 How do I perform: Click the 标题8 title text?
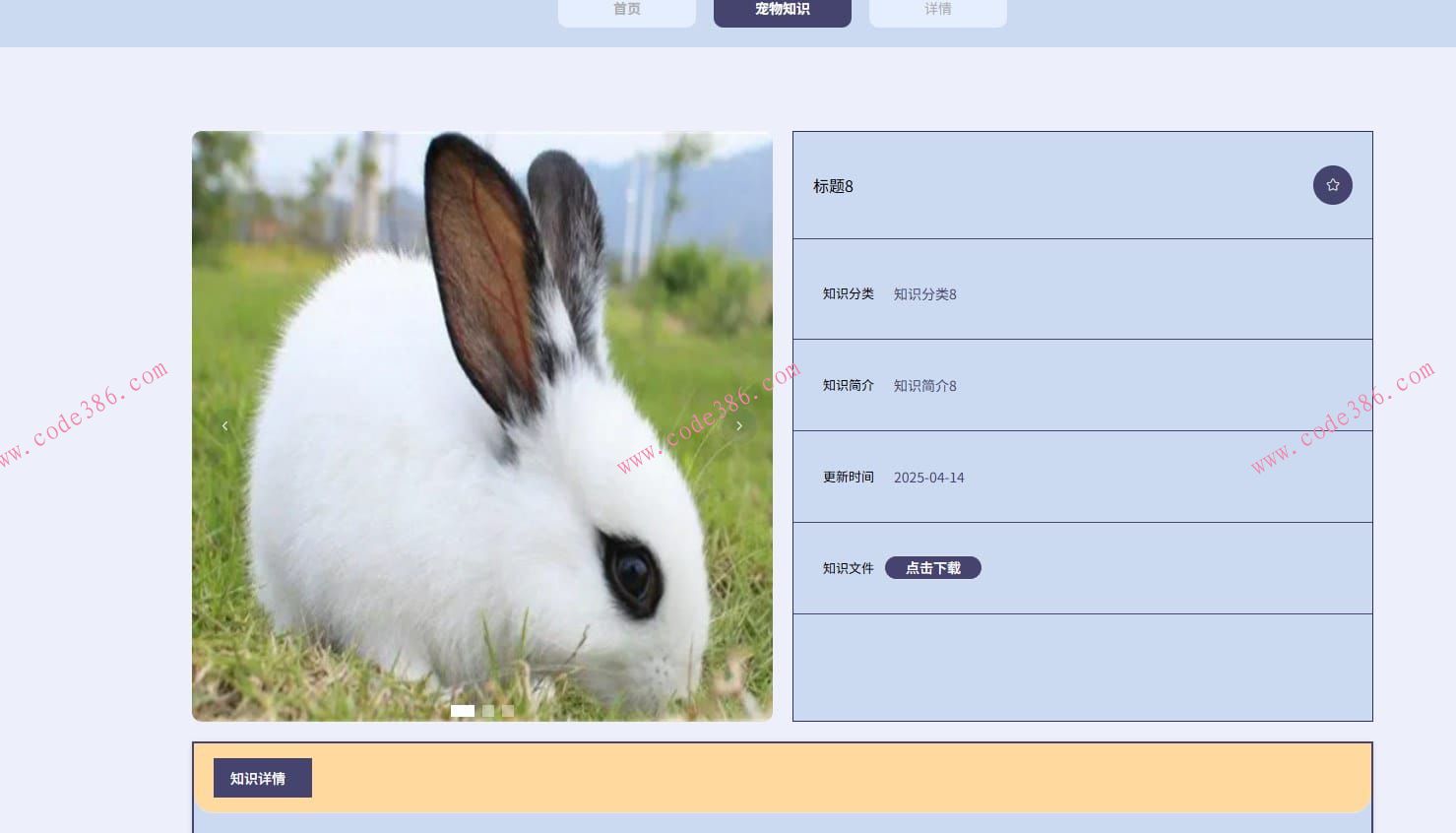[x=833, y=186]
